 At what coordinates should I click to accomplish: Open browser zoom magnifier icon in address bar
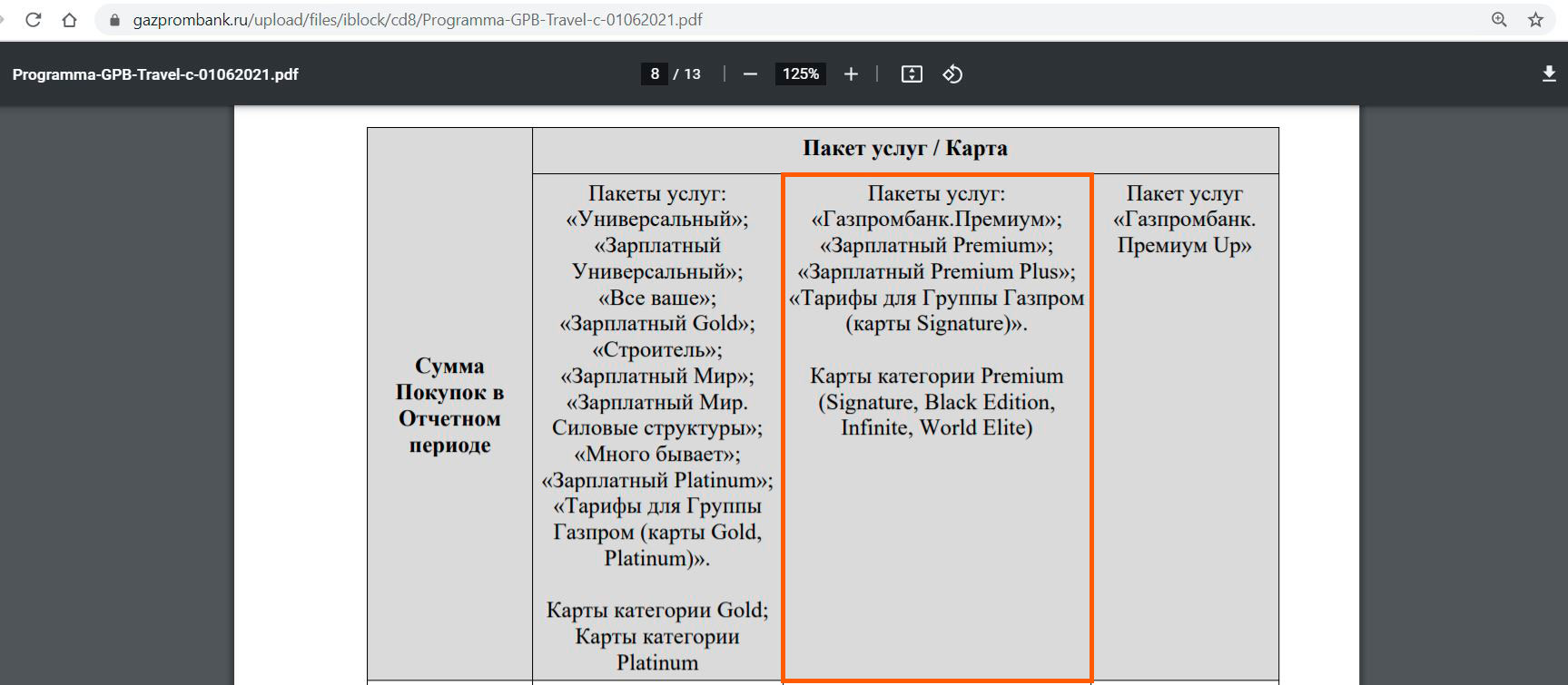[1499, 20]
